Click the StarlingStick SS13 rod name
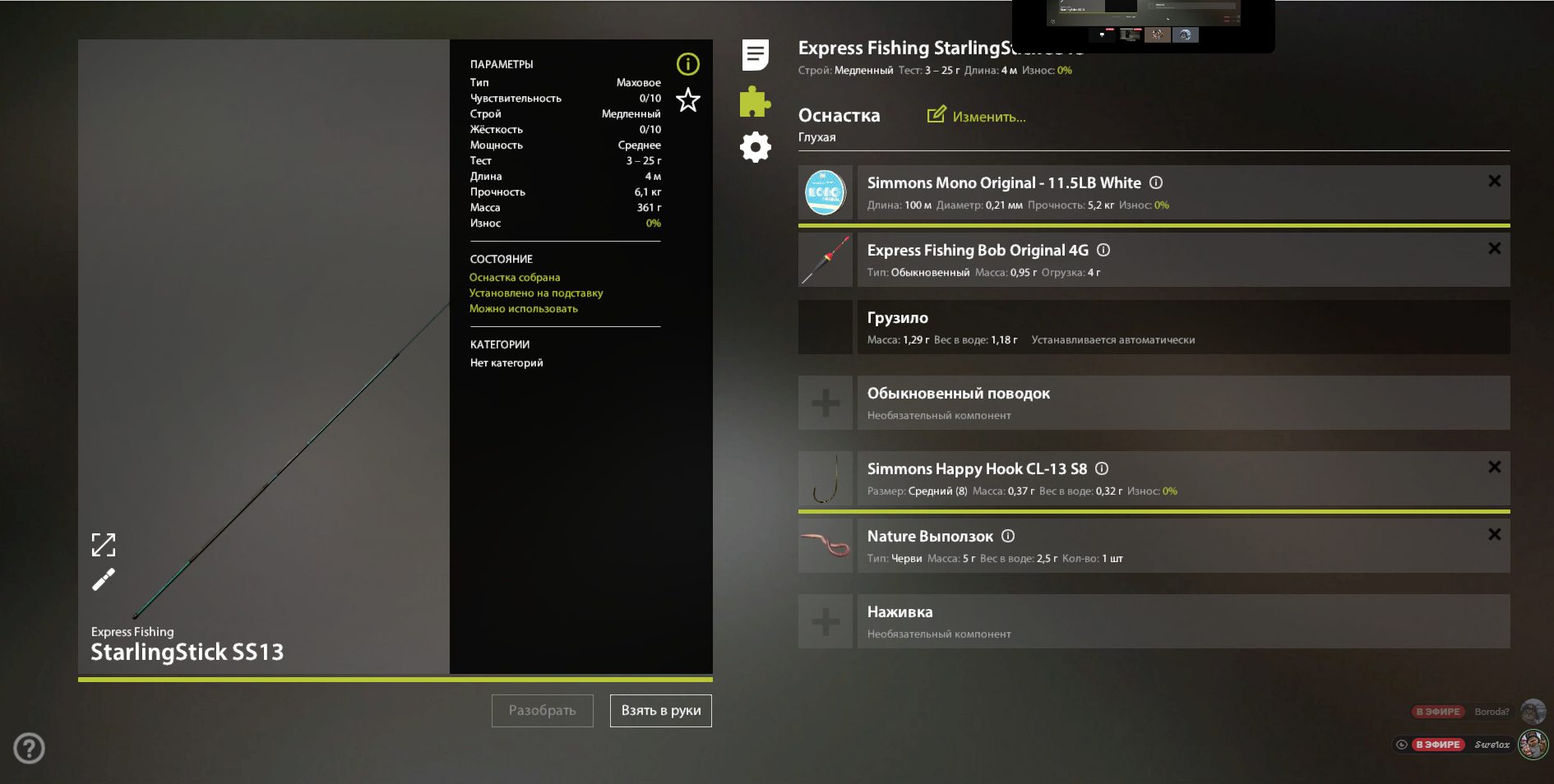 [187, 653]
